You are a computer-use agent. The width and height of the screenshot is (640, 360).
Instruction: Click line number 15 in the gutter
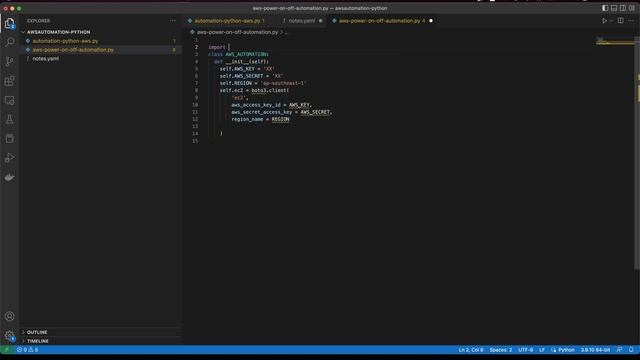click(195, 141)
